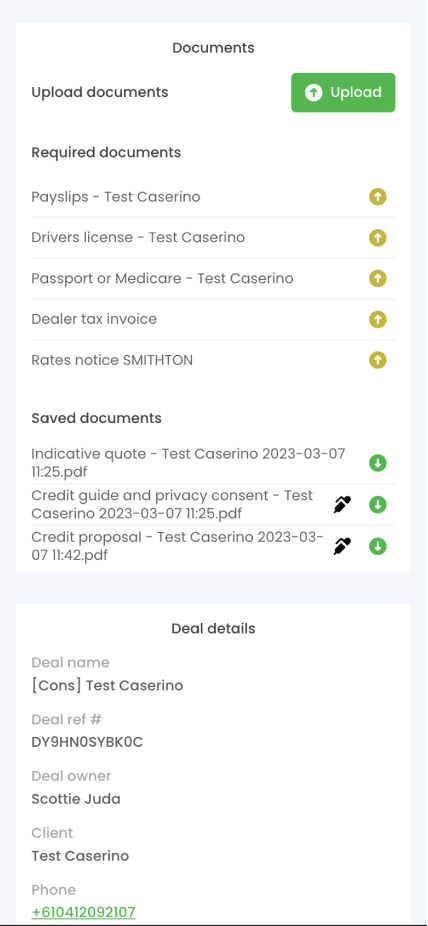
Task: Sign the Credit proposal document
Action: tap(342, 547)
